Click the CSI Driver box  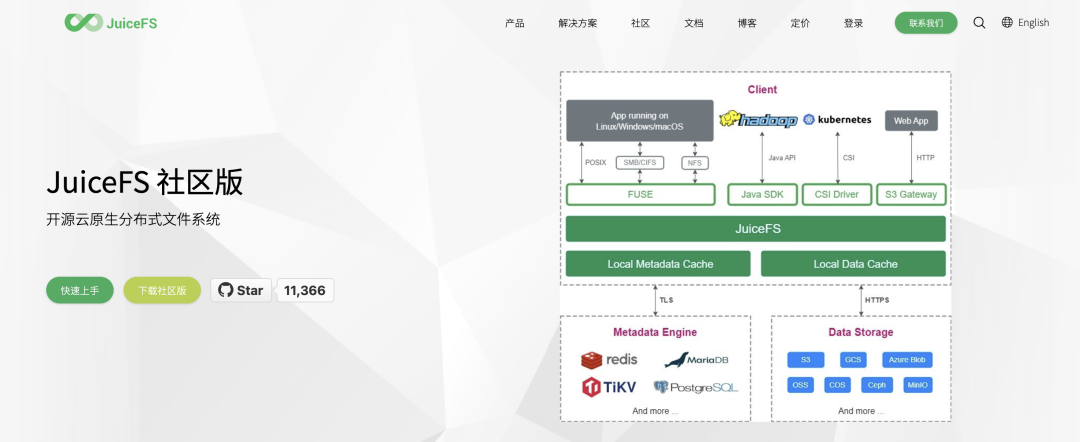837,194
